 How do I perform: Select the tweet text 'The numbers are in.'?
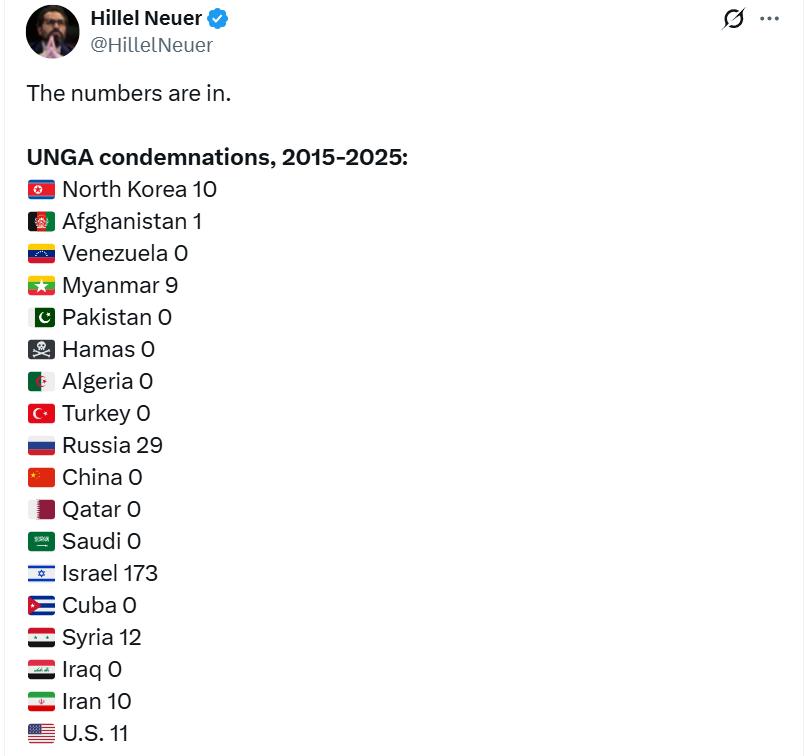pos(128,93)
